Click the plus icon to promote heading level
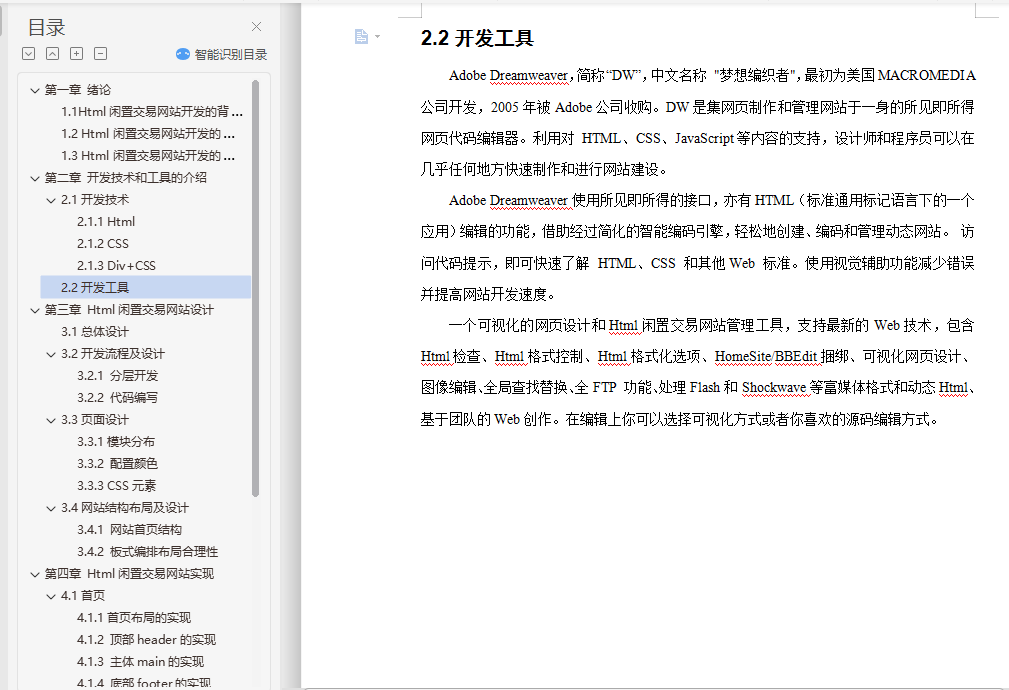Viewport: 1009px width, 690px height. tap(77, 53)
